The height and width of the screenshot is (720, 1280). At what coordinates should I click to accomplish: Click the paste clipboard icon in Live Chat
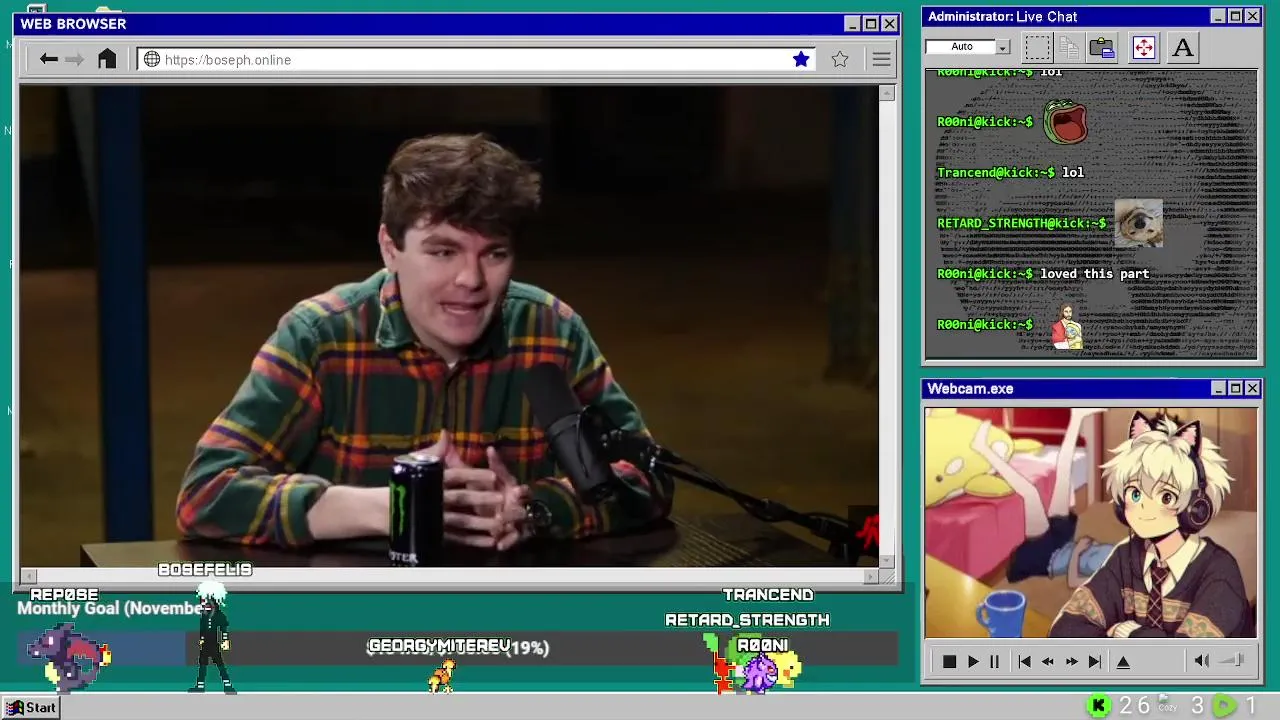coord(1102,47)
